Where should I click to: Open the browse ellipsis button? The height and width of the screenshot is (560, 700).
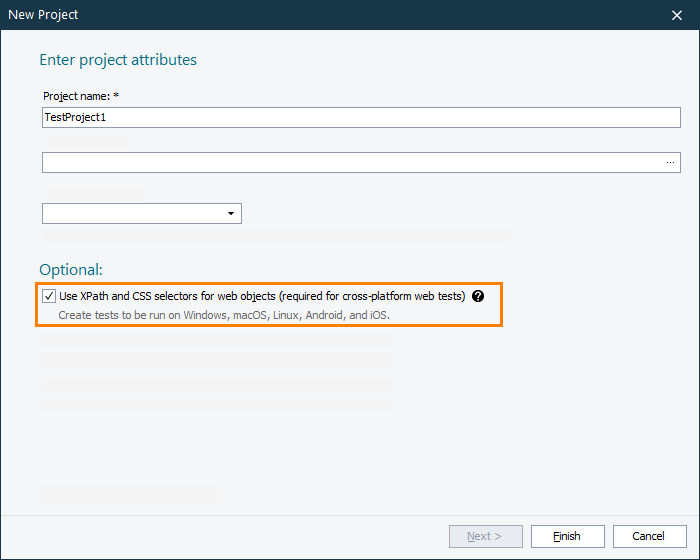click(671, 162)
